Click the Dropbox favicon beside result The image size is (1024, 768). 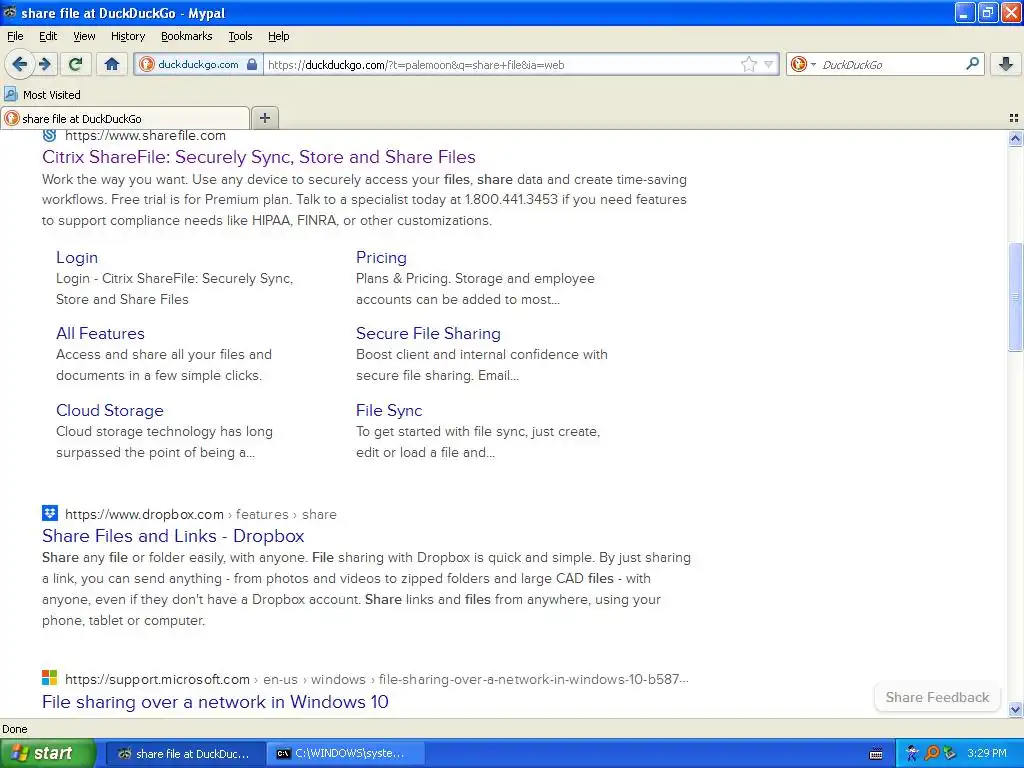point(50,513)
